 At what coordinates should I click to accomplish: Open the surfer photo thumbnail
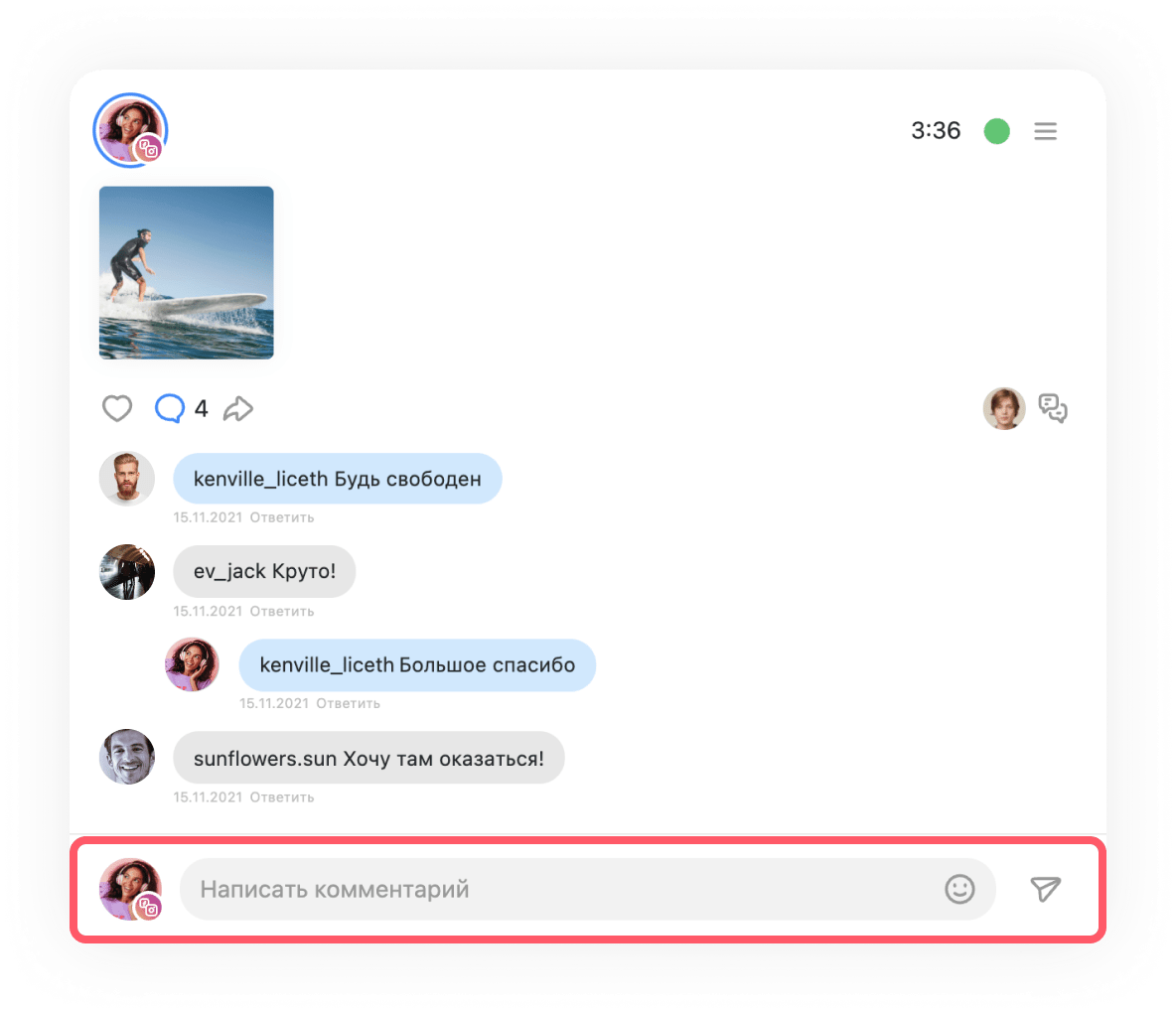click(x=186, y=273)
